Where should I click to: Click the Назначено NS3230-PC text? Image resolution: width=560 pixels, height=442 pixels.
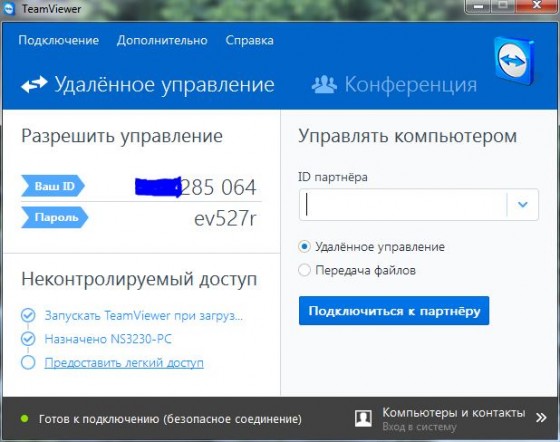click(108, 339)
